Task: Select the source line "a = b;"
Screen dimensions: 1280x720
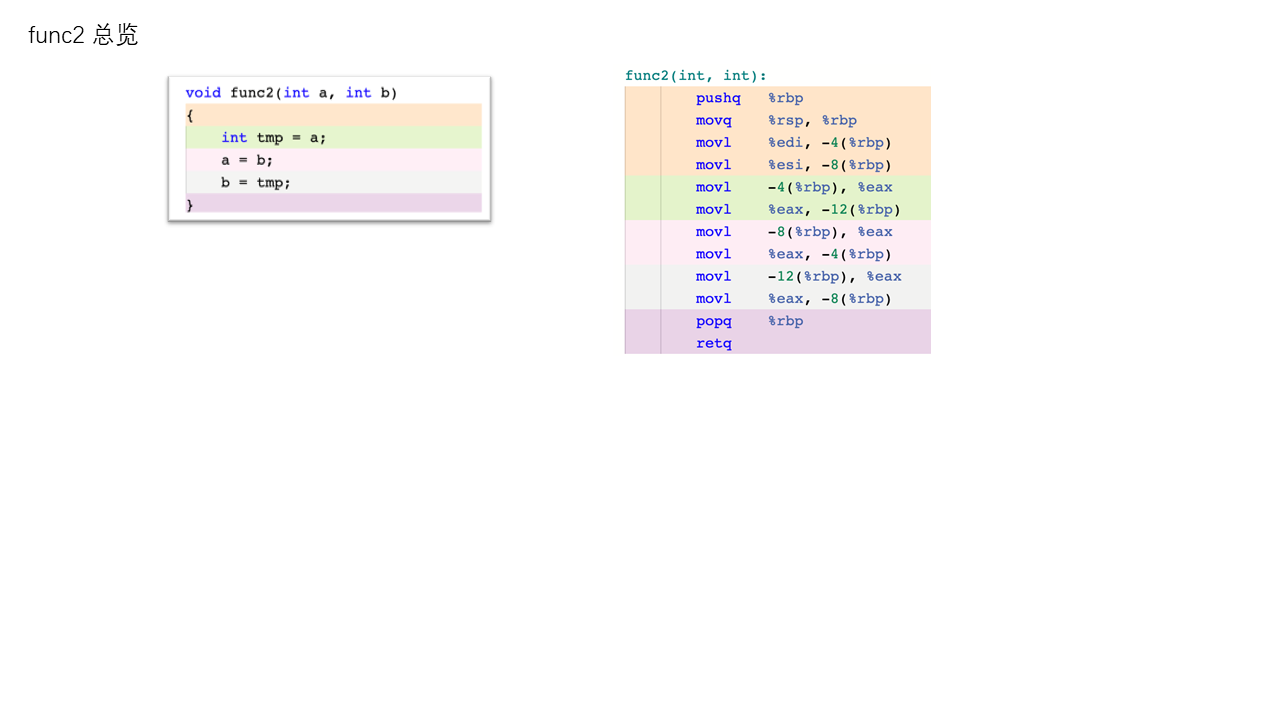Action: point(247,160)
